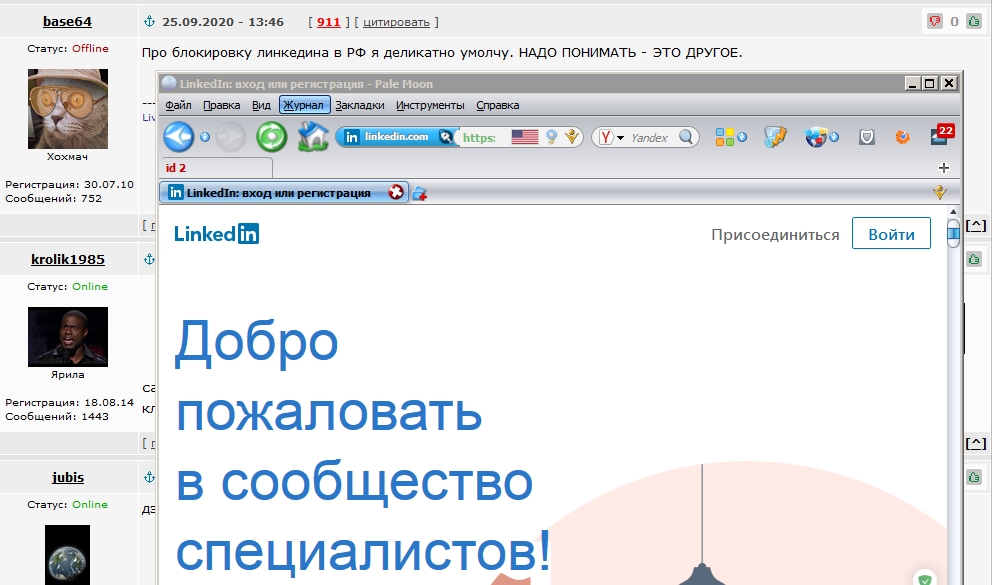The width and height of the screenshot is (993, 585).
Task: Click the Войти button
Action: click(891, 234)
